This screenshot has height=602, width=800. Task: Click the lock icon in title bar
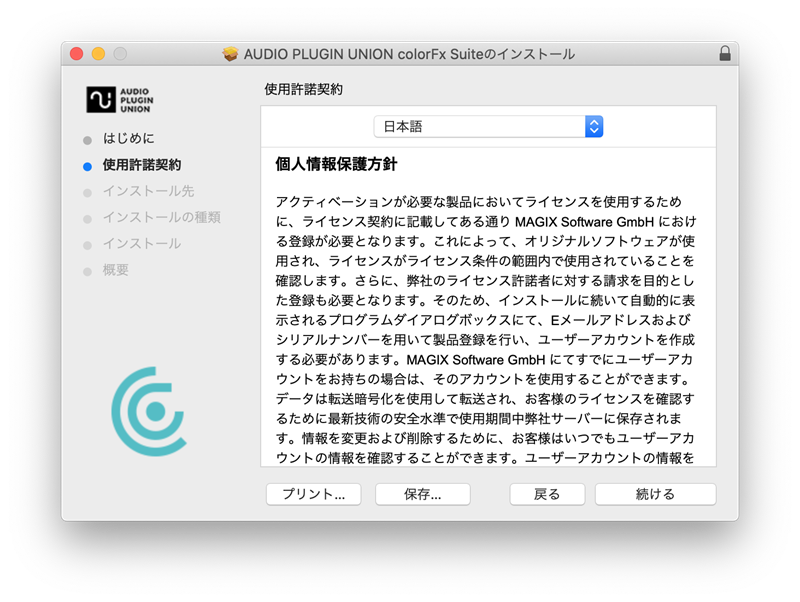pos(724,54)
